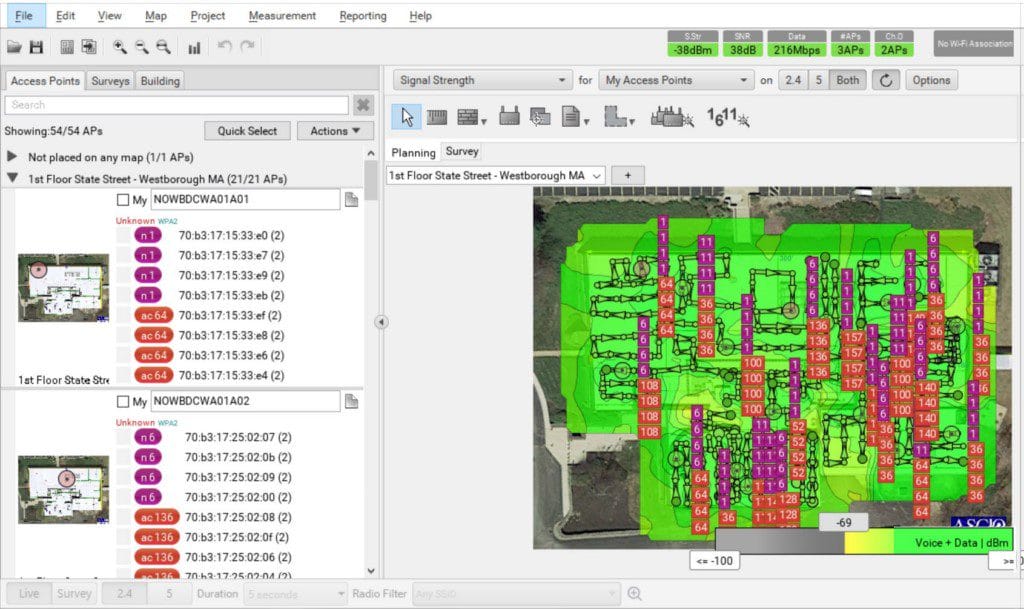1024x609 pixels.
Task: Open the bar chart statistics icon
Action: 194,48
